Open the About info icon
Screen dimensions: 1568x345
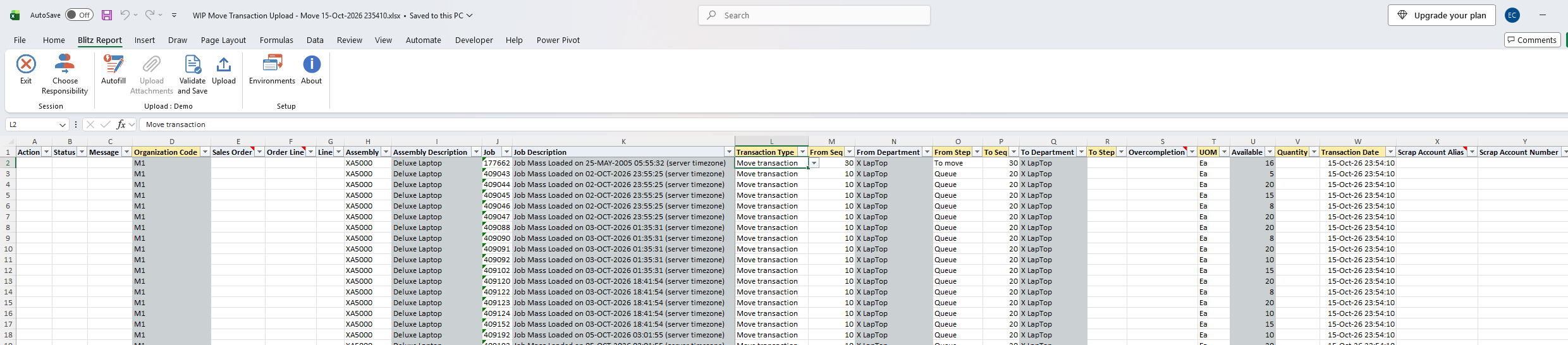(x=312, y=64)
